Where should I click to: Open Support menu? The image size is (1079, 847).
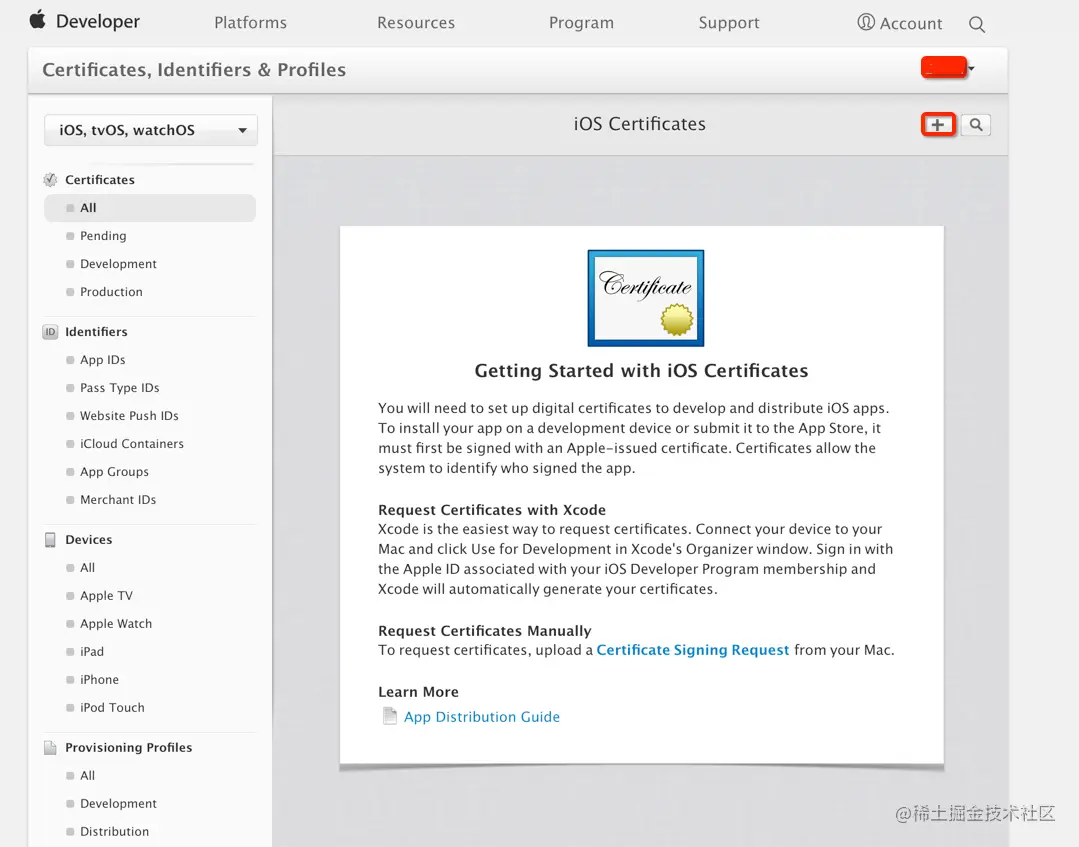[x=729, y=23]
